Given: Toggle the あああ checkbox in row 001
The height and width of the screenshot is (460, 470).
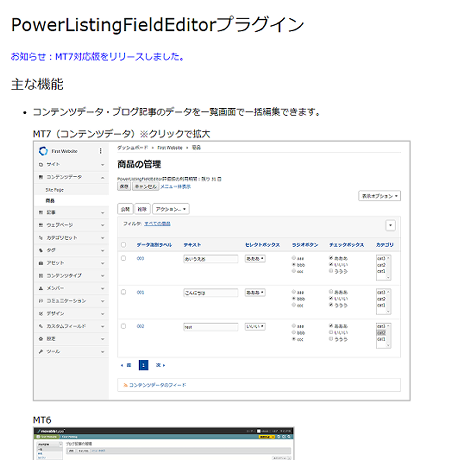Looking at the screenshot, I should 331,292.
